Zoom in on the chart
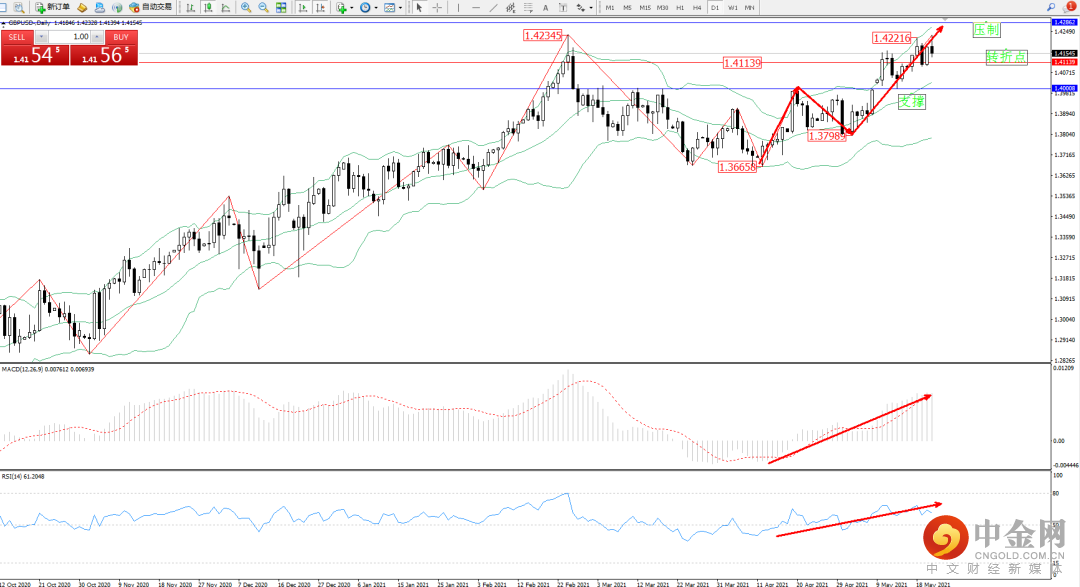This screenshot has height=587, width=1080. 246,8
